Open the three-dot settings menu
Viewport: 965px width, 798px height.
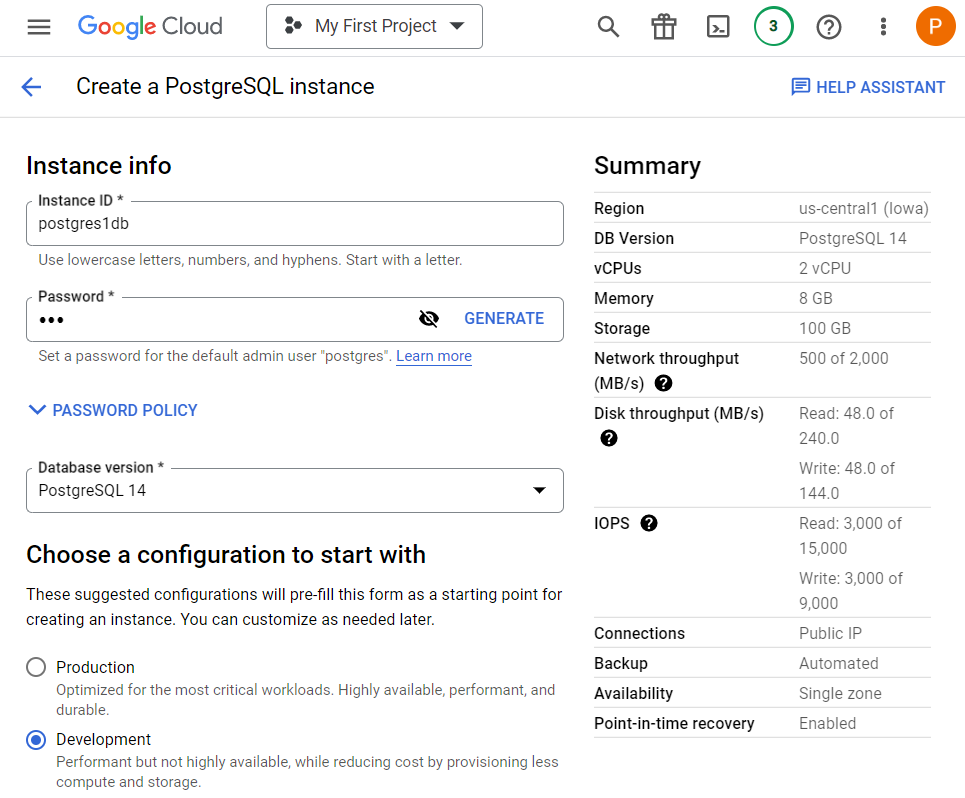pos(883,26)
